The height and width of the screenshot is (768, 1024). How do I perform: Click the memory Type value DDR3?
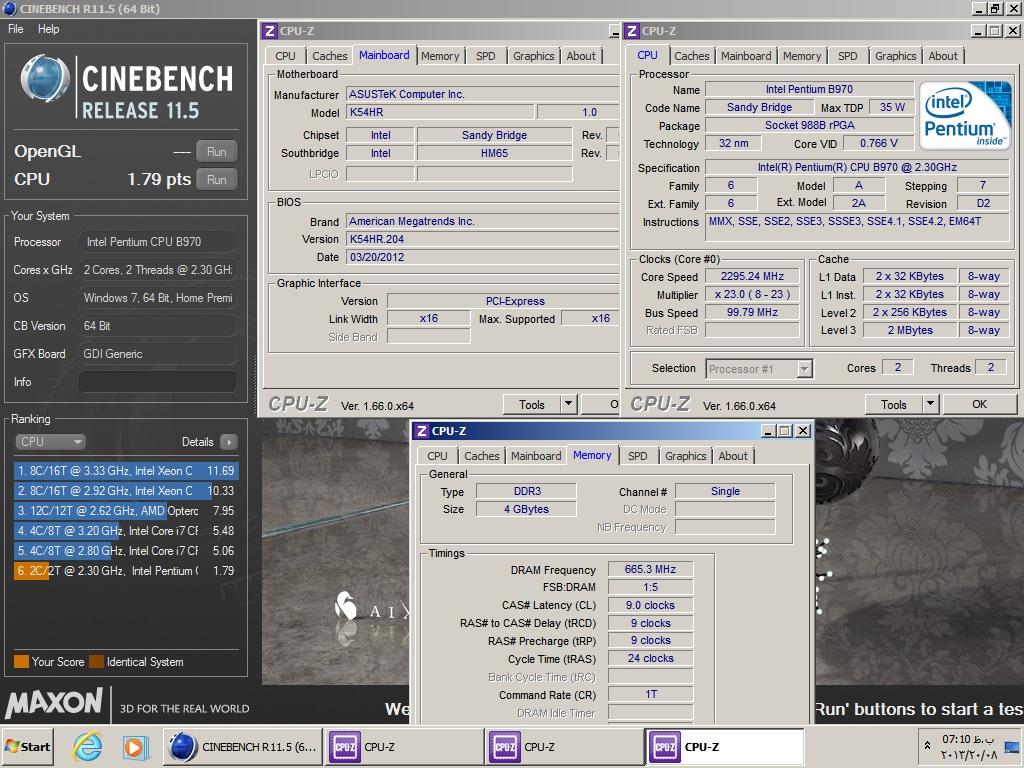[x=526, y=491]
